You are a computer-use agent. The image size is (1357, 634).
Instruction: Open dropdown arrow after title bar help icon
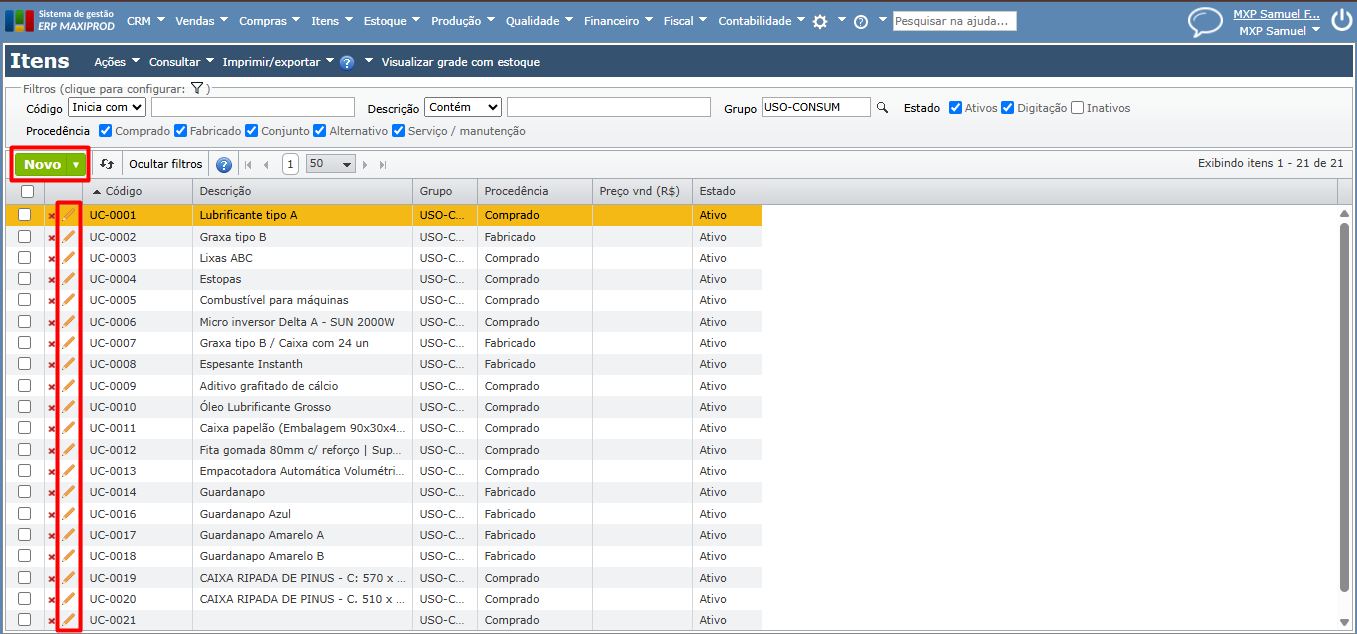point(369,62)
